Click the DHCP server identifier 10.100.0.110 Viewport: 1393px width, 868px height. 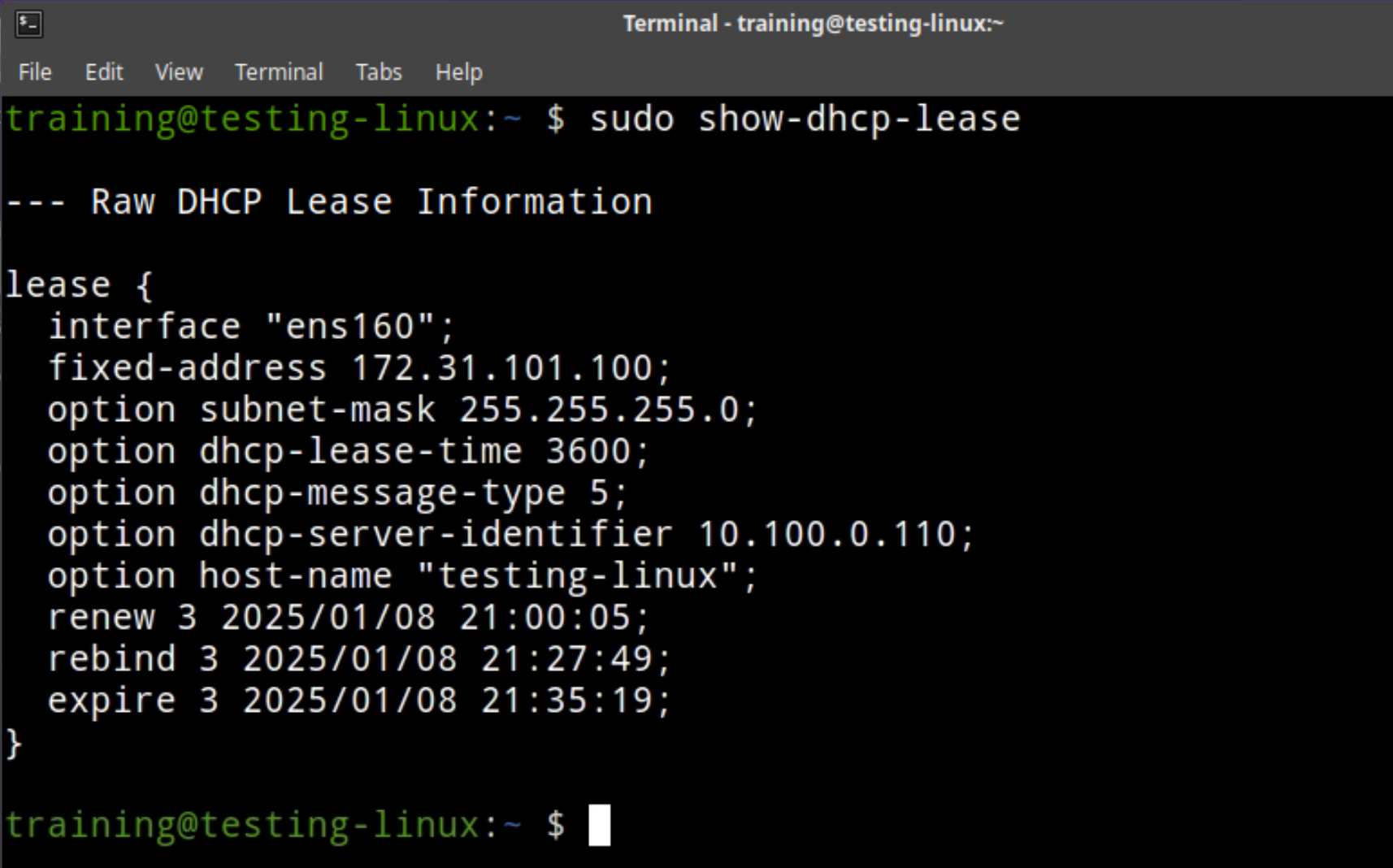point(827,535)
